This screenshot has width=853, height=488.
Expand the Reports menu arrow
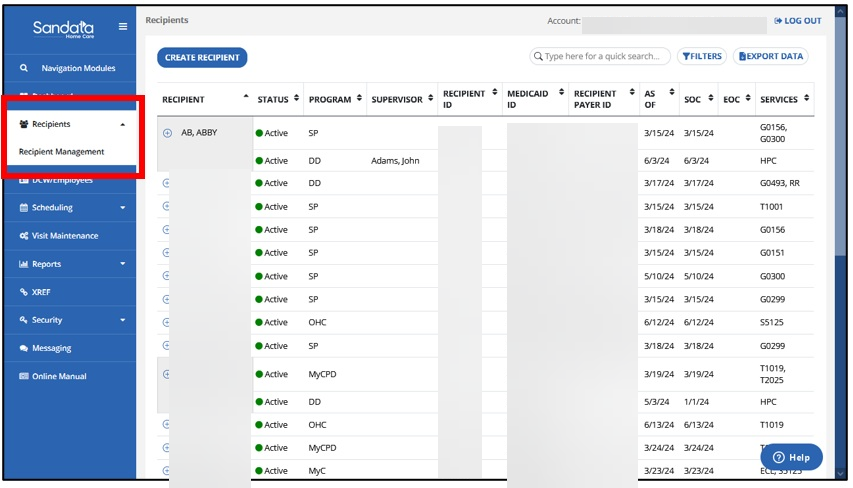(122, 264)
